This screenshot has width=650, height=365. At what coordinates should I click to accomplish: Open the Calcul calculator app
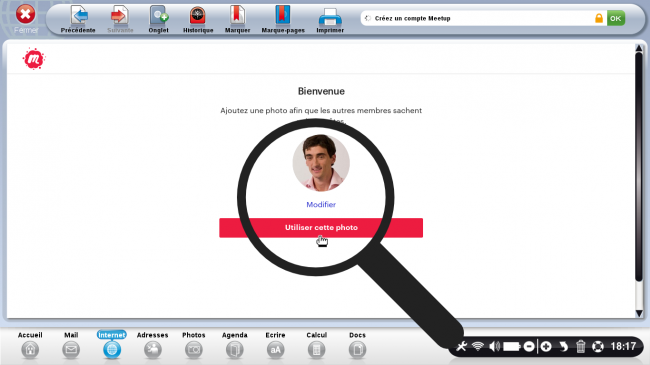(316, 345)
